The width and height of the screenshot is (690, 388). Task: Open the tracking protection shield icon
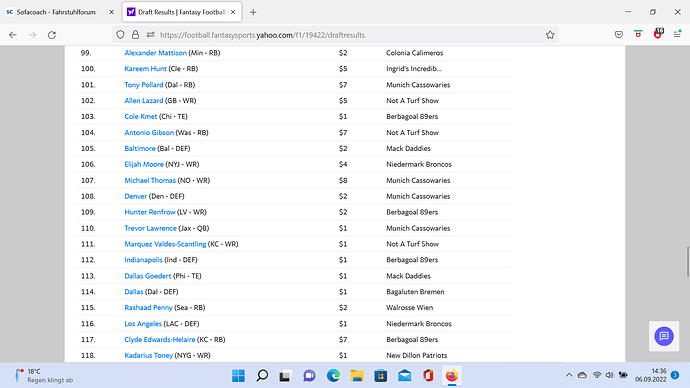(120, 35)
